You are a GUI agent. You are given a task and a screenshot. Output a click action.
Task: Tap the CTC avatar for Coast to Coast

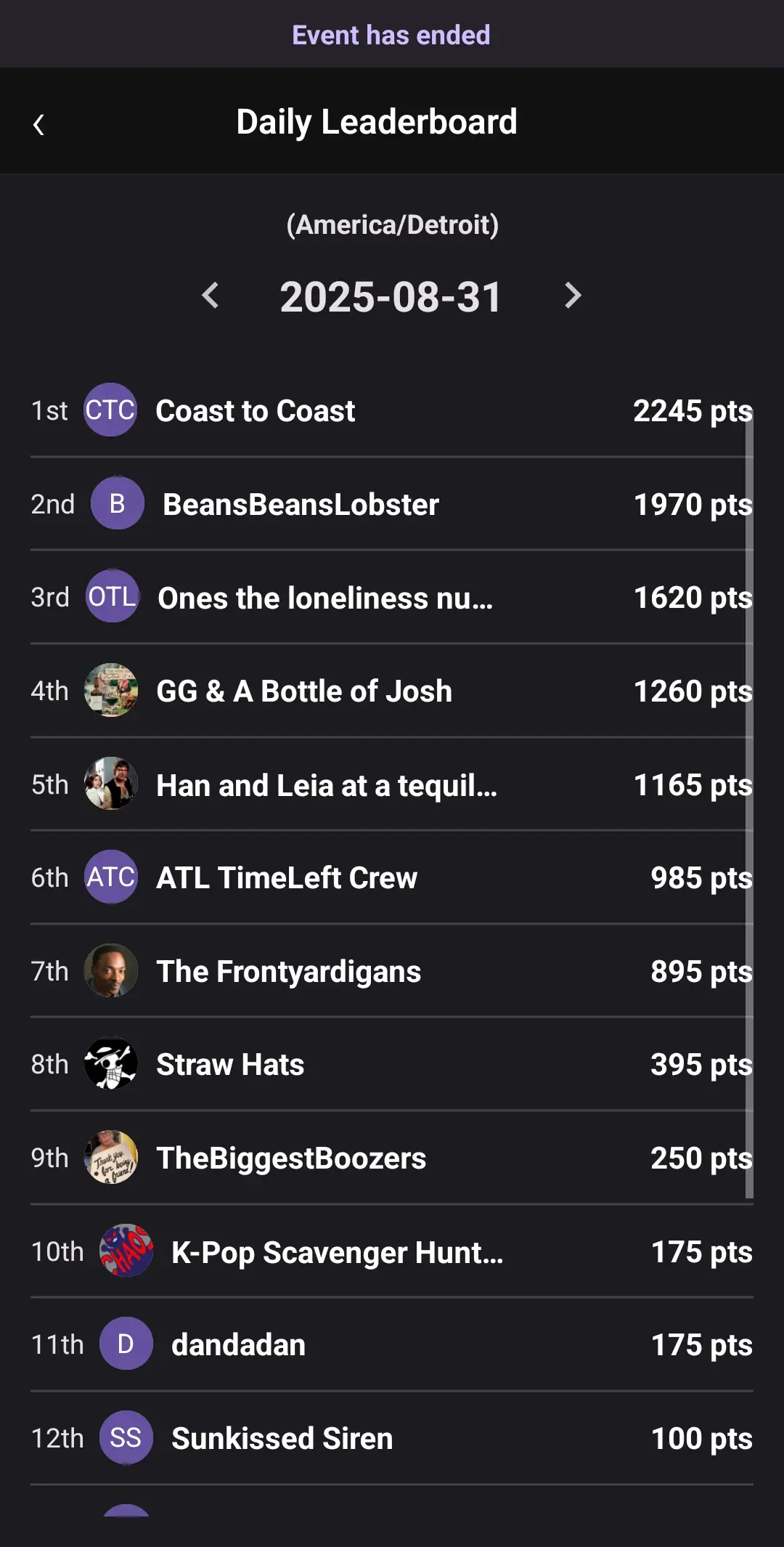pyautogui.click(x=110, y=410)
